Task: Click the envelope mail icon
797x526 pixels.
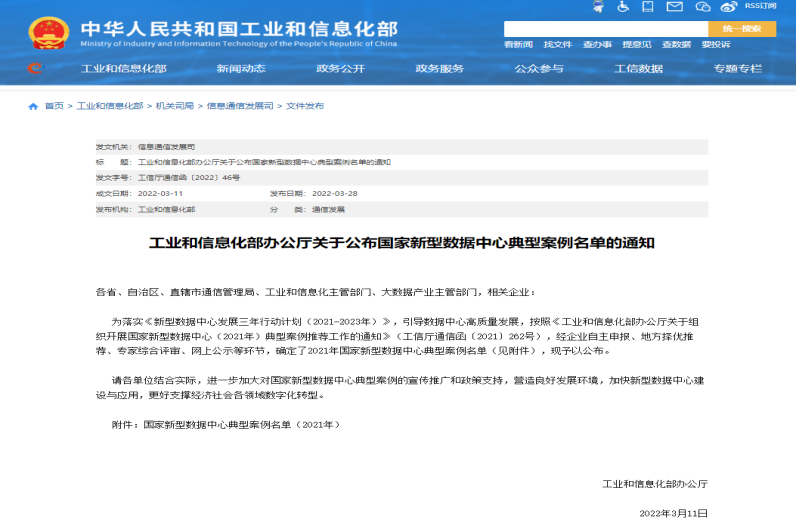Action: click(x=675, y=7)
